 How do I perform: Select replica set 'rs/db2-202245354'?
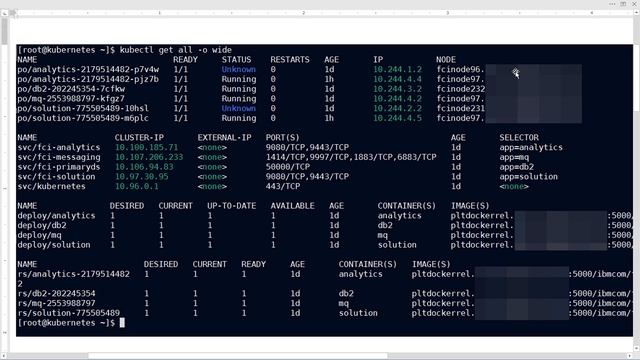point(56,293)
